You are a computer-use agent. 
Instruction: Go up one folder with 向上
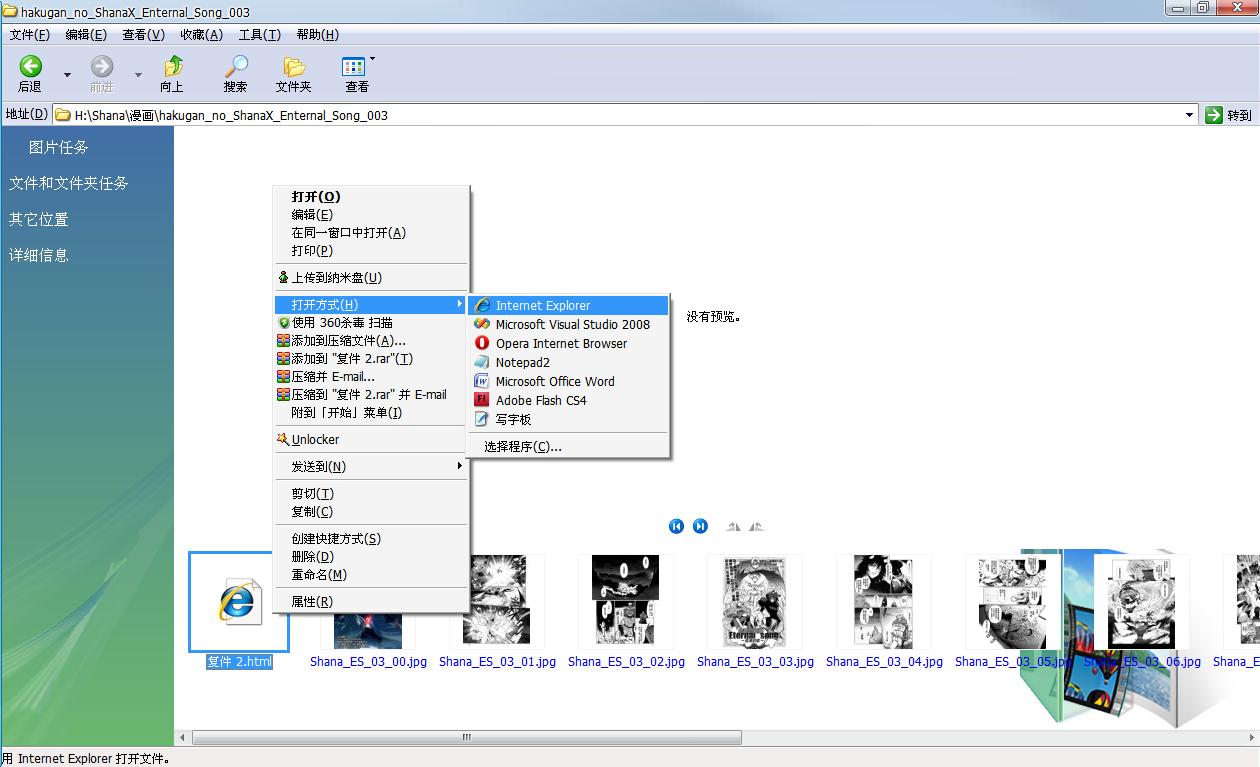click(172, 74)
